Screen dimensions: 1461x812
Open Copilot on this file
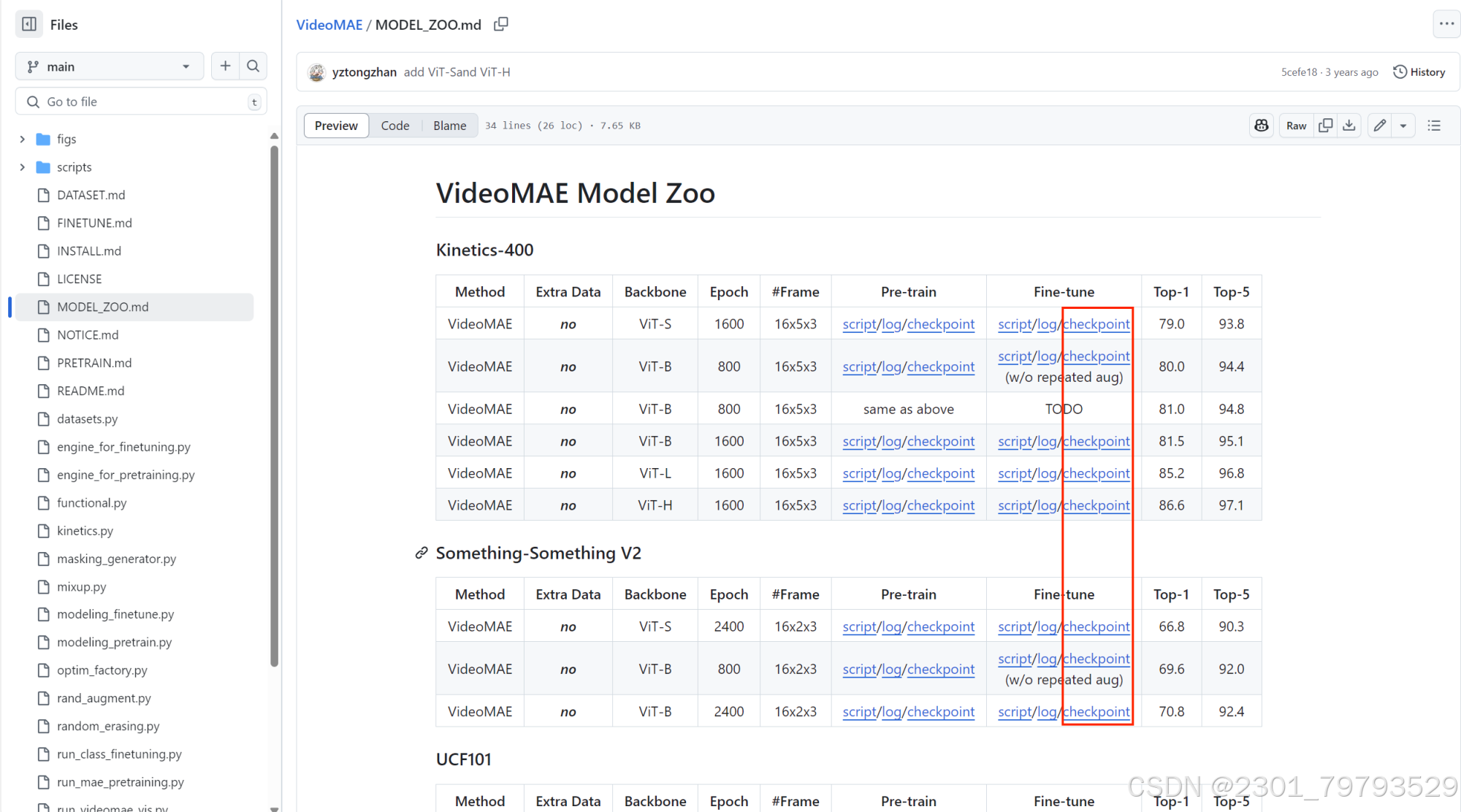[x=1262, y=125]
